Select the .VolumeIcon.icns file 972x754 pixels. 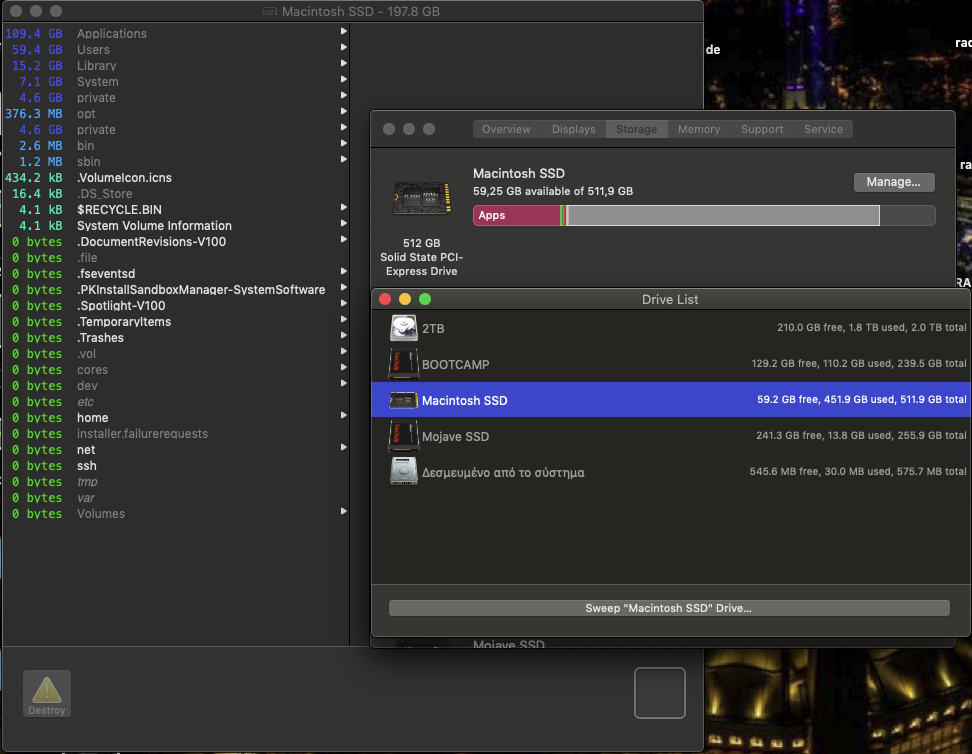tap(124, 178)
